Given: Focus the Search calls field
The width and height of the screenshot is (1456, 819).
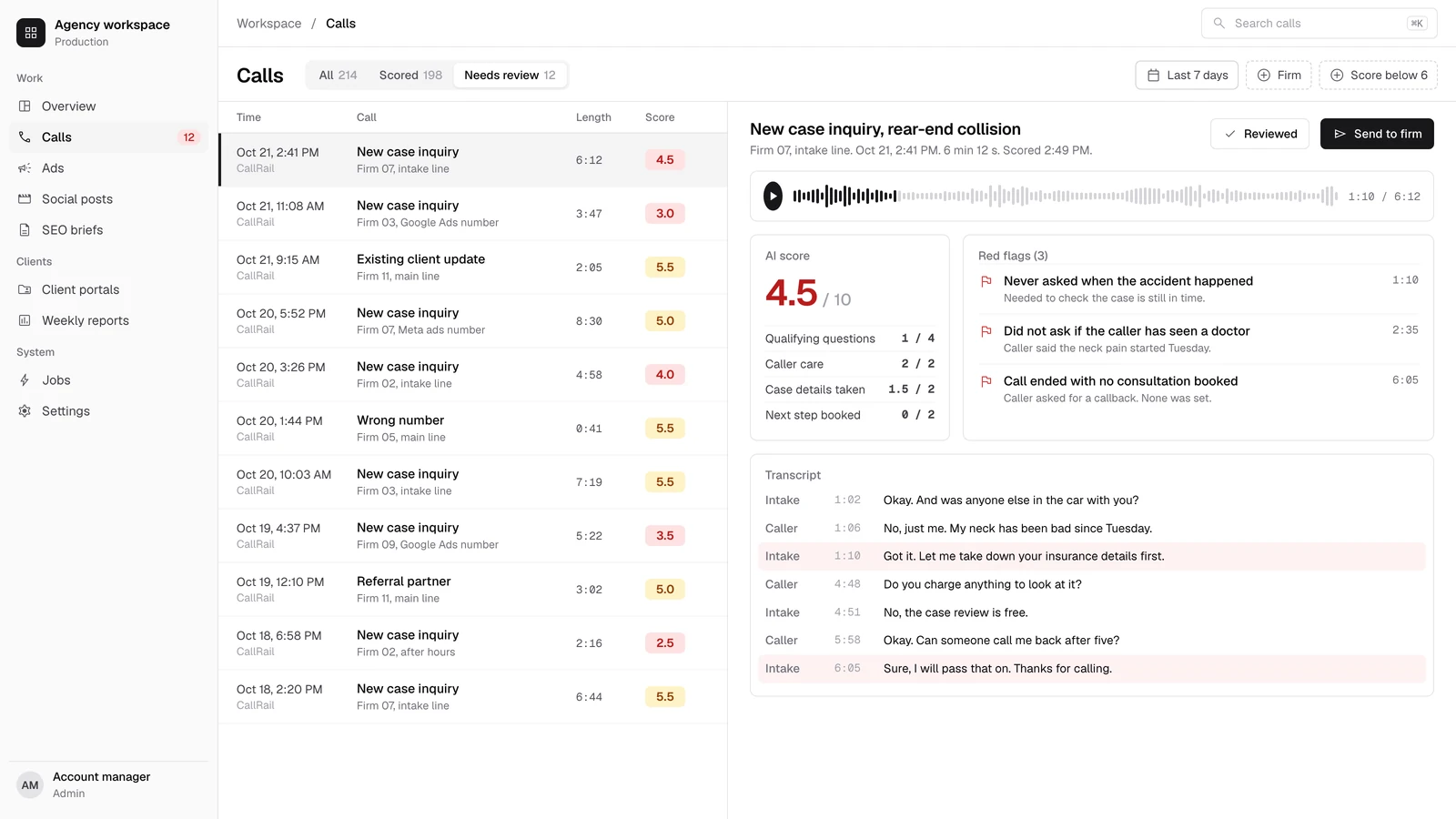Looking at the screenshot, I should tap(1319, 24).
